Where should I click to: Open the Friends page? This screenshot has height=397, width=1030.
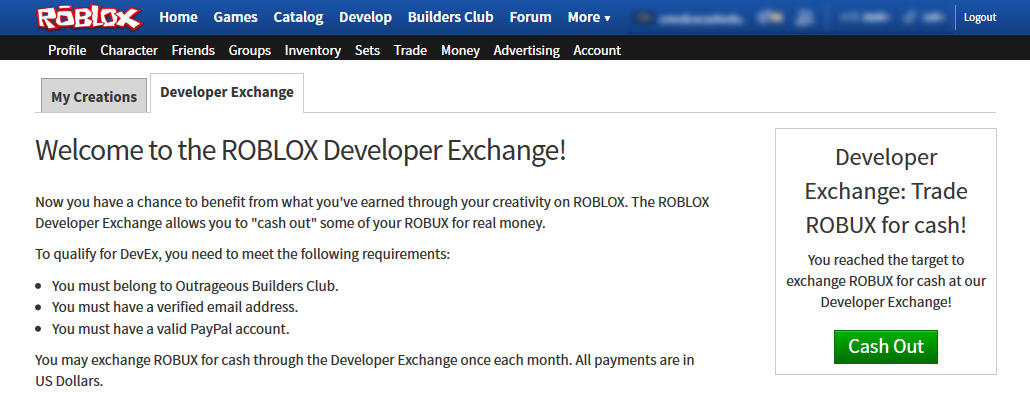(x=193, y=51)
